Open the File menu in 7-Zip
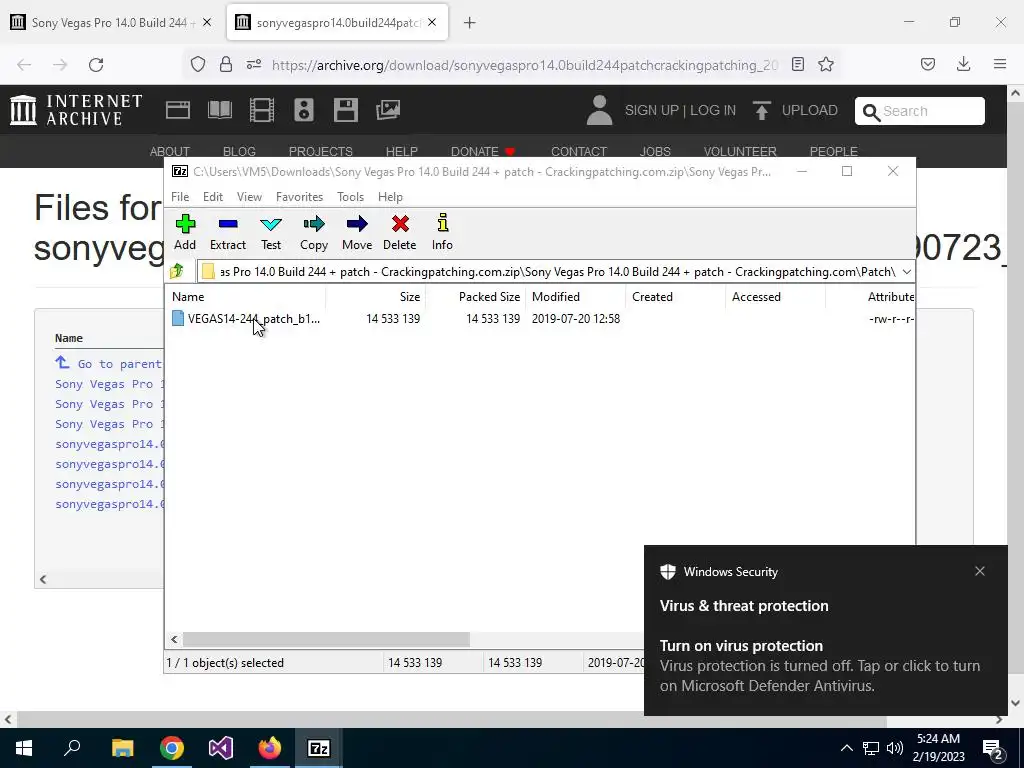This screenshot has height=768, width=1024. [180, 197]
